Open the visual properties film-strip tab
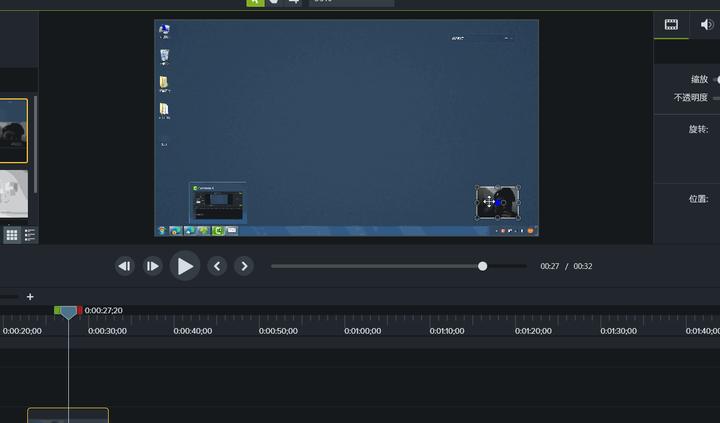The width and height of the screenshot is (720, 423). [671, 25]
